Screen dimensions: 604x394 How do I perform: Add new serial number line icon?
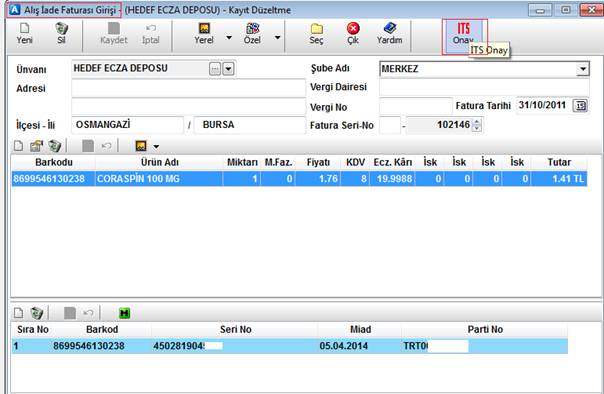[x=18, y=313]
